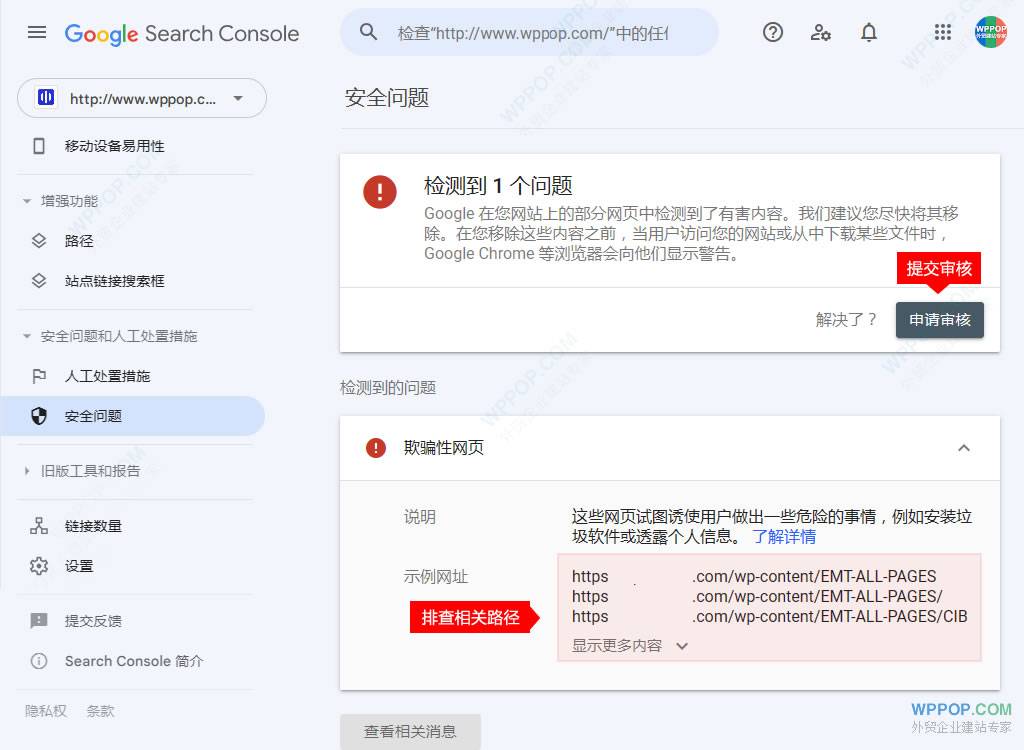Click the 解决了？ text
1024x750 pixels.
pos(846,320)
